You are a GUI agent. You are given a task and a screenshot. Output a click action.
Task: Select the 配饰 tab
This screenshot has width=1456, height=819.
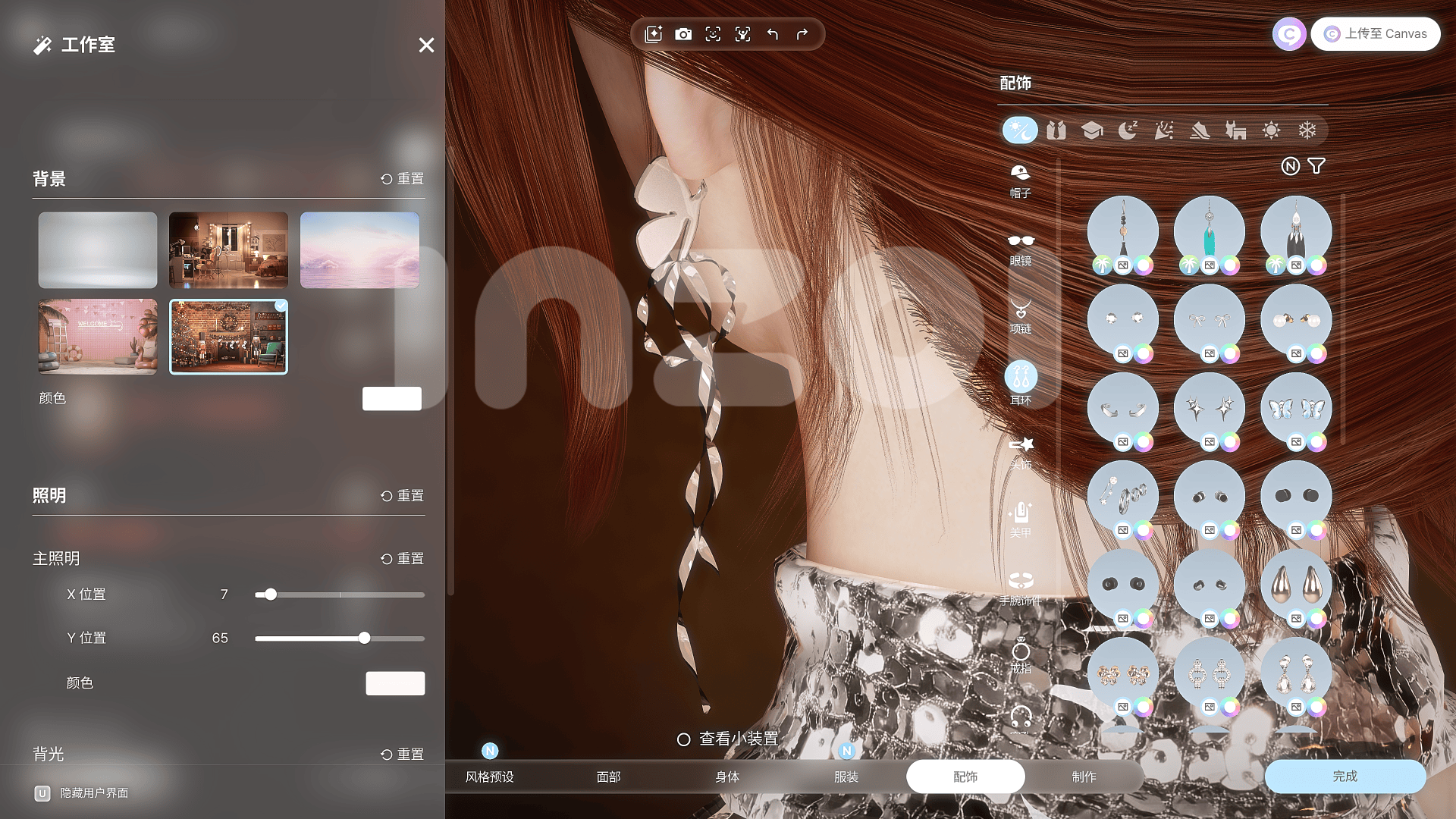pos(965,777)
